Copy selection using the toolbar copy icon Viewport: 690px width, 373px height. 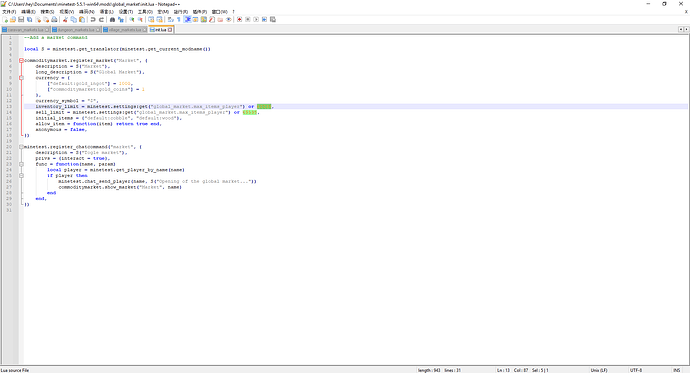coord(73,19)
